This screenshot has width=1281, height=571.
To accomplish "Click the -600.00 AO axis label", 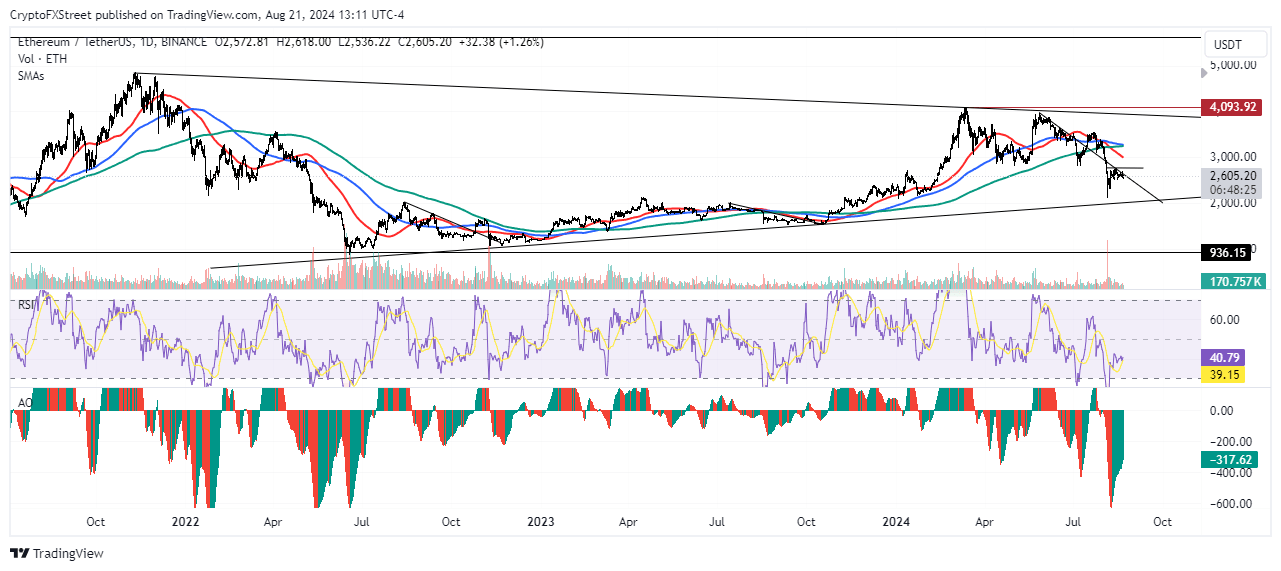I will [x=1232, y=504].
